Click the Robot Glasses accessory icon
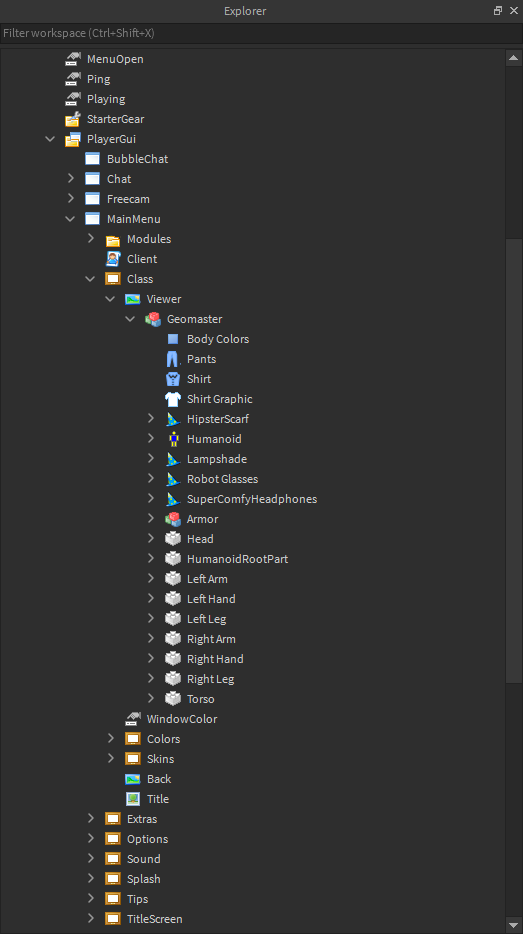 (x=173, y=479)
